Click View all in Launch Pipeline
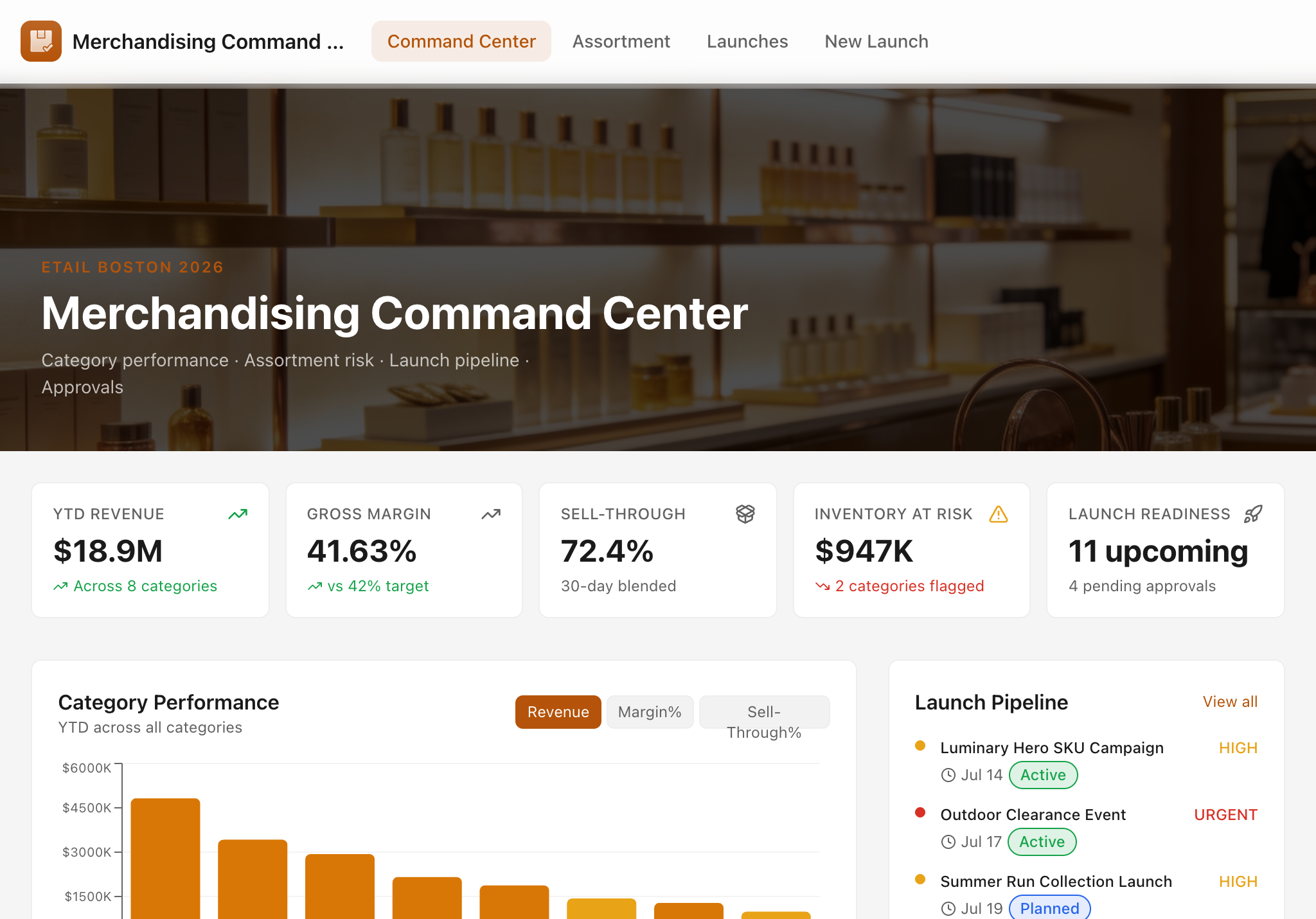The width and height of the screenshot is (1316, 919). [x=1230, y=702]
